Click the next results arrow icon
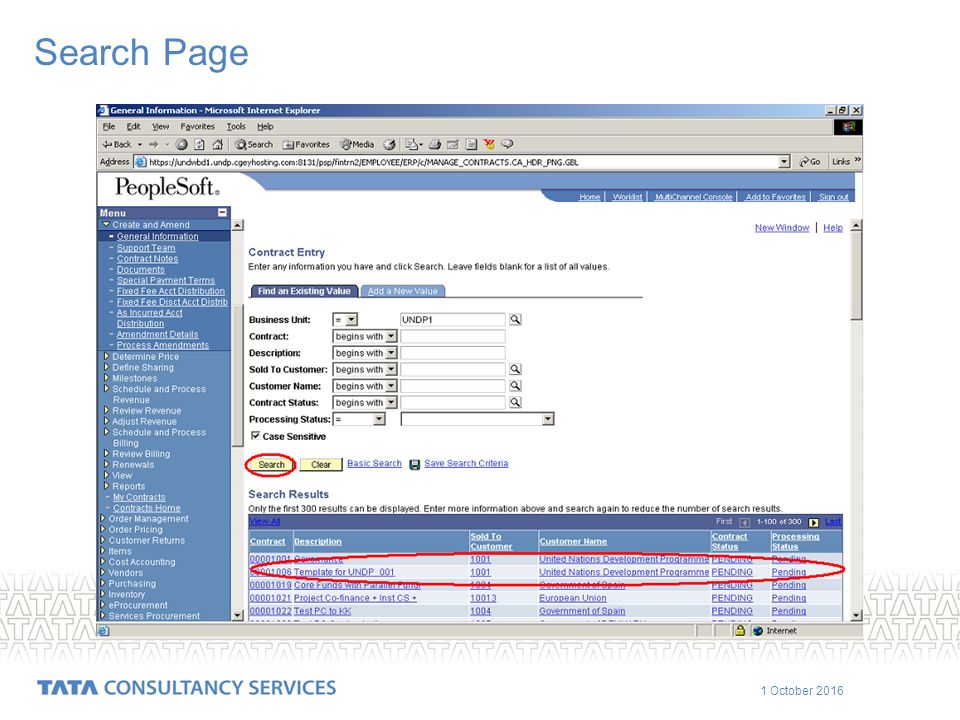The width and height of the screenshot is (960, 720). tap(814, 522)
